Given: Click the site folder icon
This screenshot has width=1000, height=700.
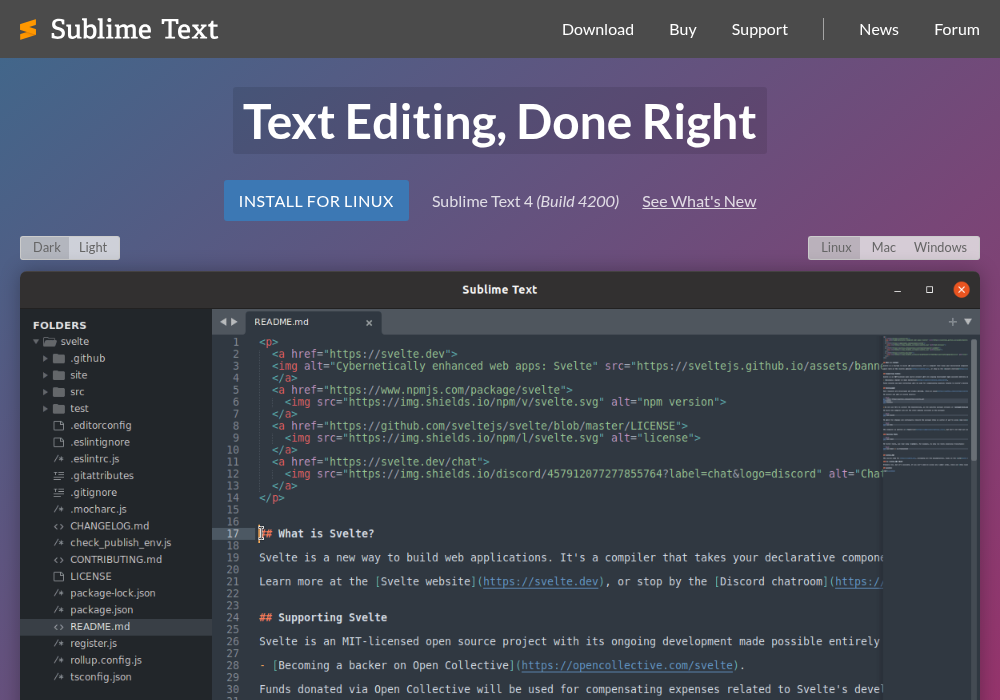Looking at the screenshot, I should click(59, 375).
